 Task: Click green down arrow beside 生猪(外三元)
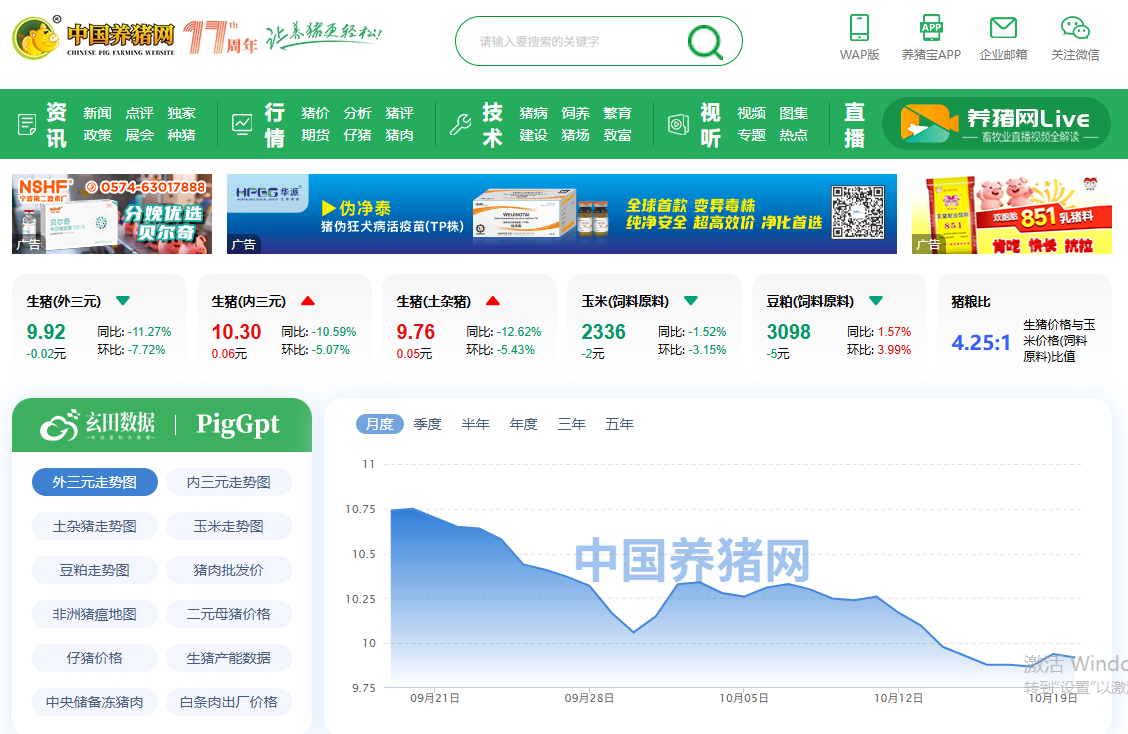pos(123,301)
